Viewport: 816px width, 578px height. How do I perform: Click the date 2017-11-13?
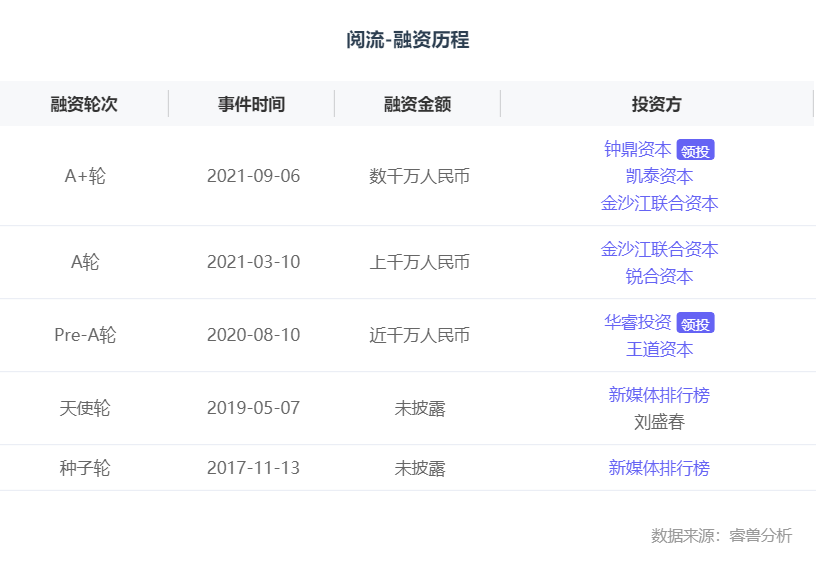tap(253, 468)
